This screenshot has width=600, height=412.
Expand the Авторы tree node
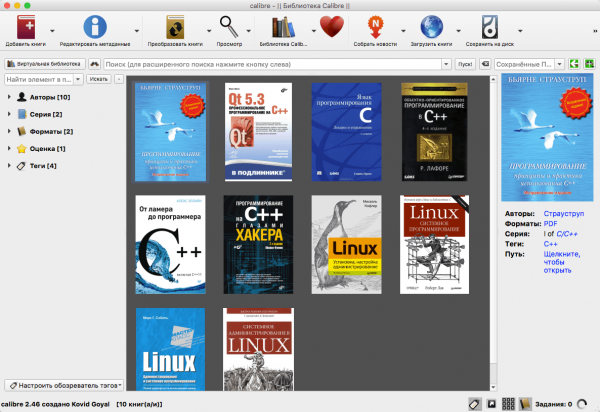9,97
